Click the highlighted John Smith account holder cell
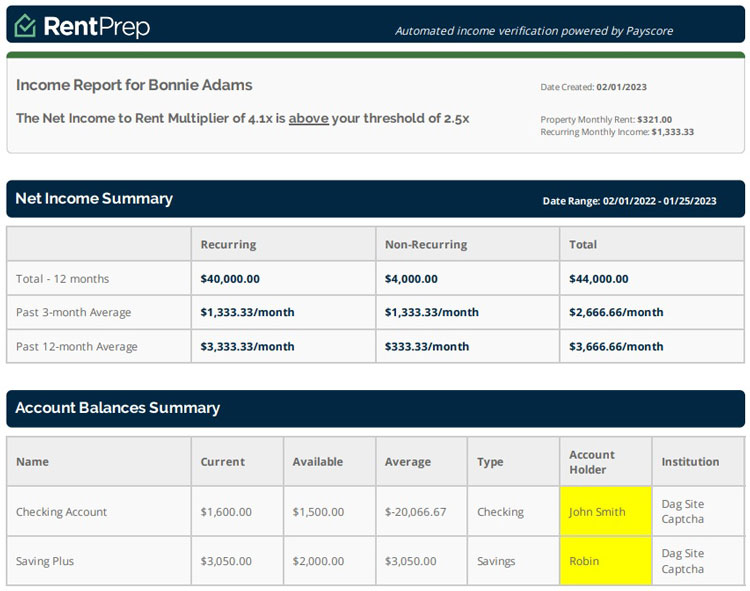Viewport: 750px width, 591px height. (597, 511)
